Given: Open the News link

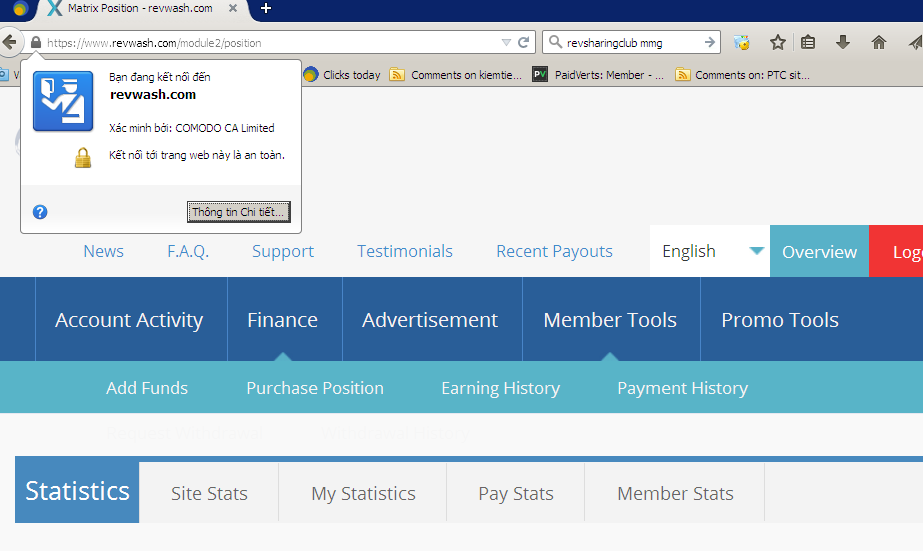Looking at the screenshot, I should coord(104,251).
